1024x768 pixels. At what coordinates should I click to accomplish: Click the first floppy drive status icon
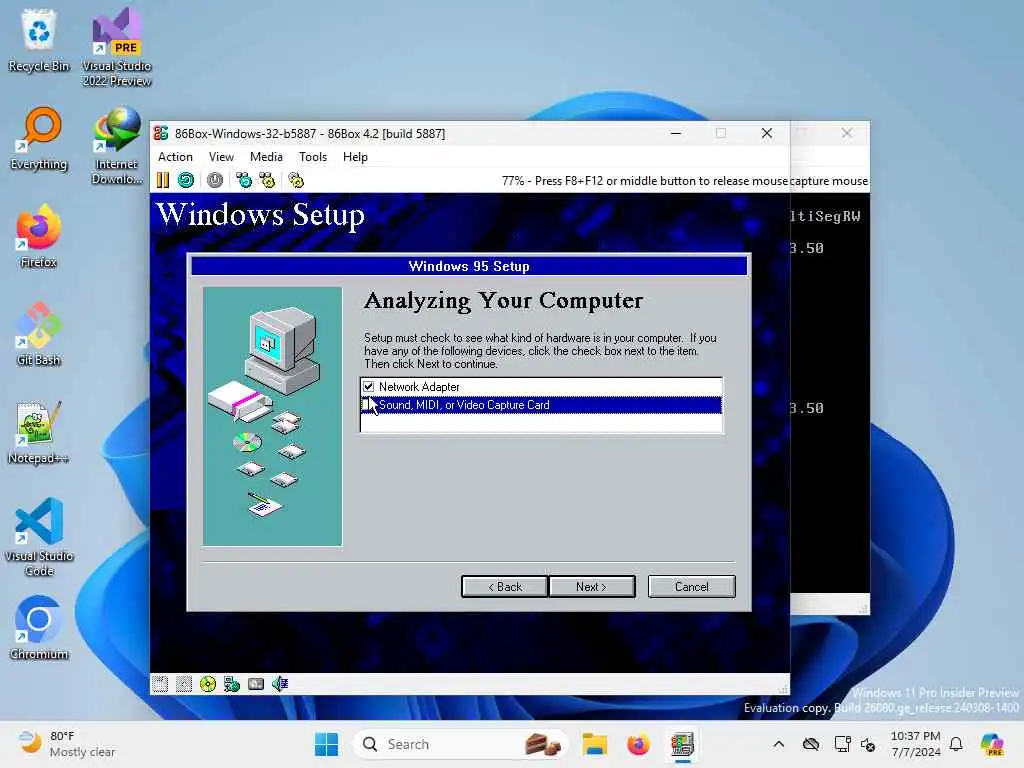coord(160,684)
